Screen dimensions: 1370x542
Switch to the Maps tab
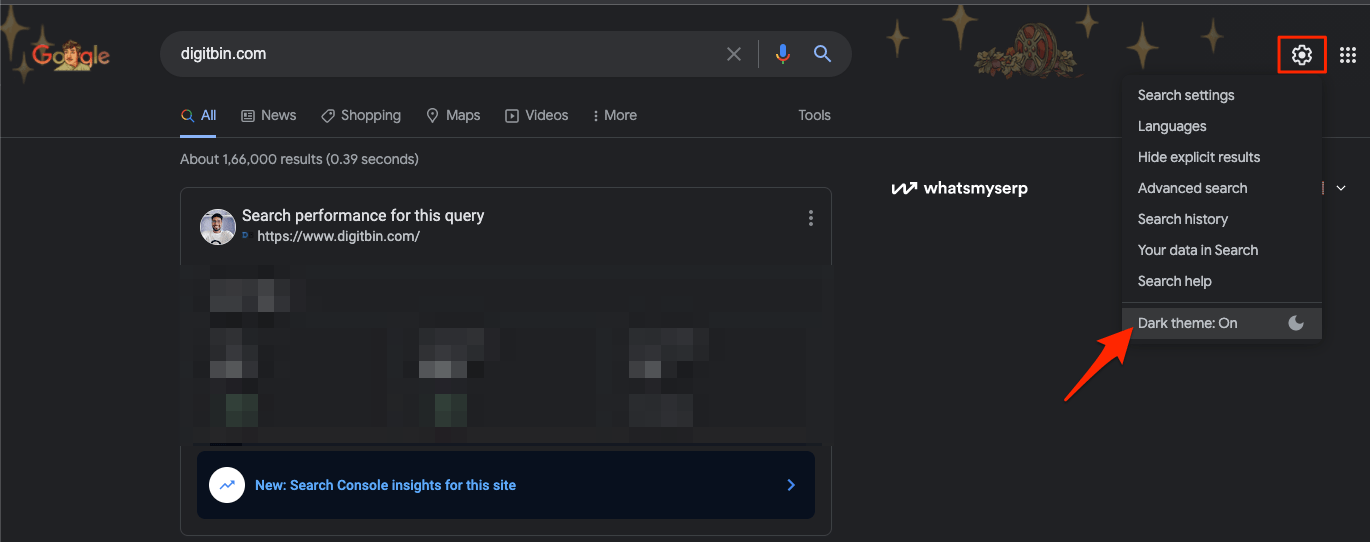pos(453,116)
